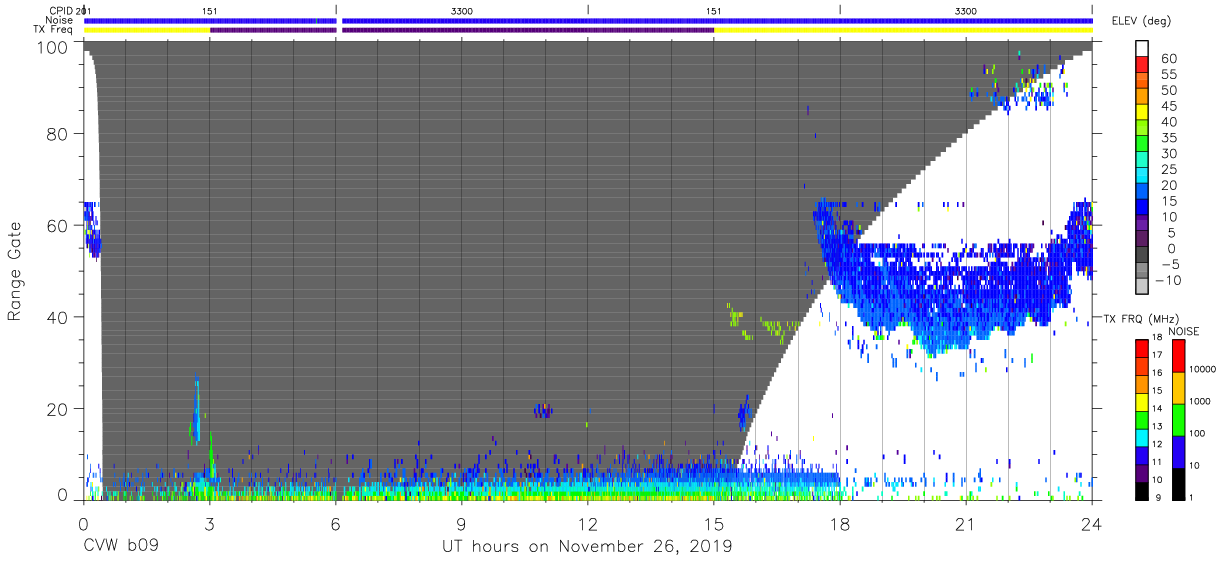Viewport: 1228px width, 567px height.
Task: Select the CPID 151 label above hour 15
Action: click(713, 10)
